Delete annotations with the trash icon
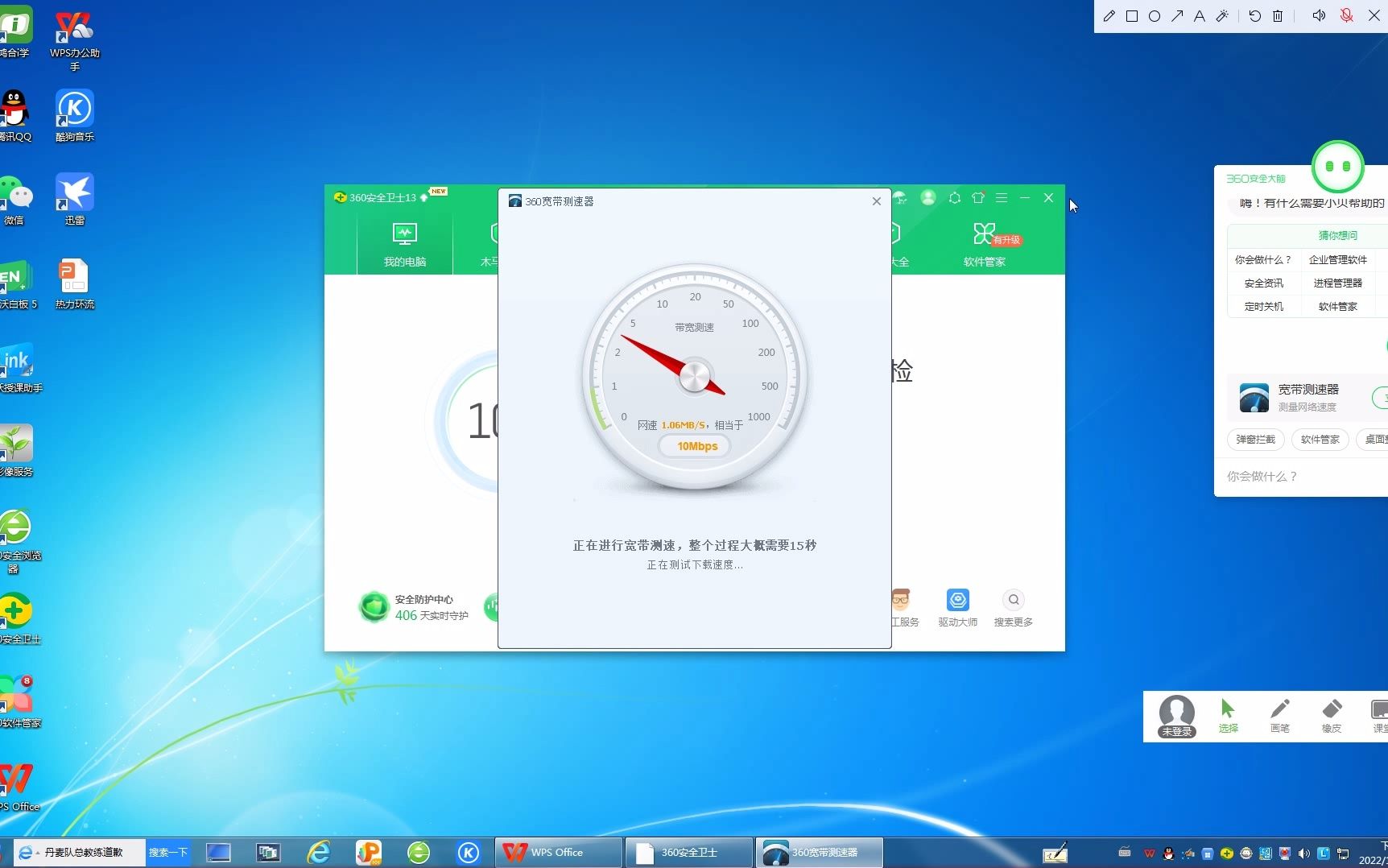 (x=1278, y=16)
